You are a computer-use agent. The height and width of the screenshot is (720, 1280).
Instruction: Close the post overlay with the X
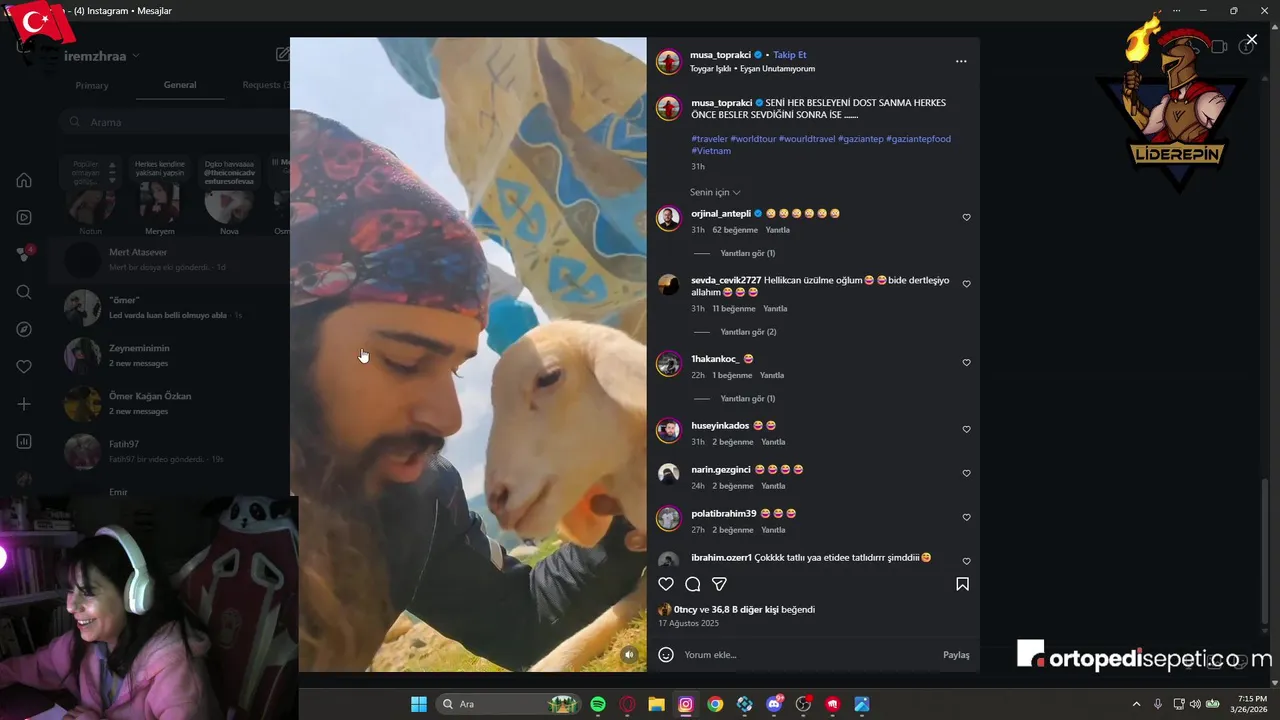[x=1252, y=40]
